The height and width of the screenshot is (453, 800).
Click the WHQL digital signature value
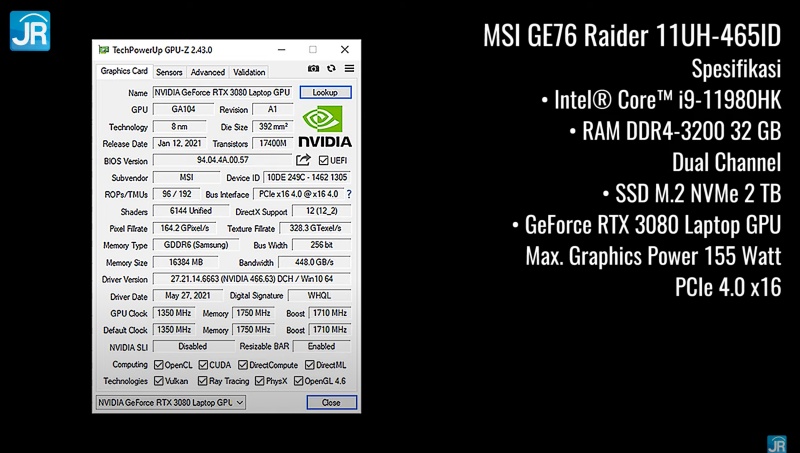coord(319,295)
